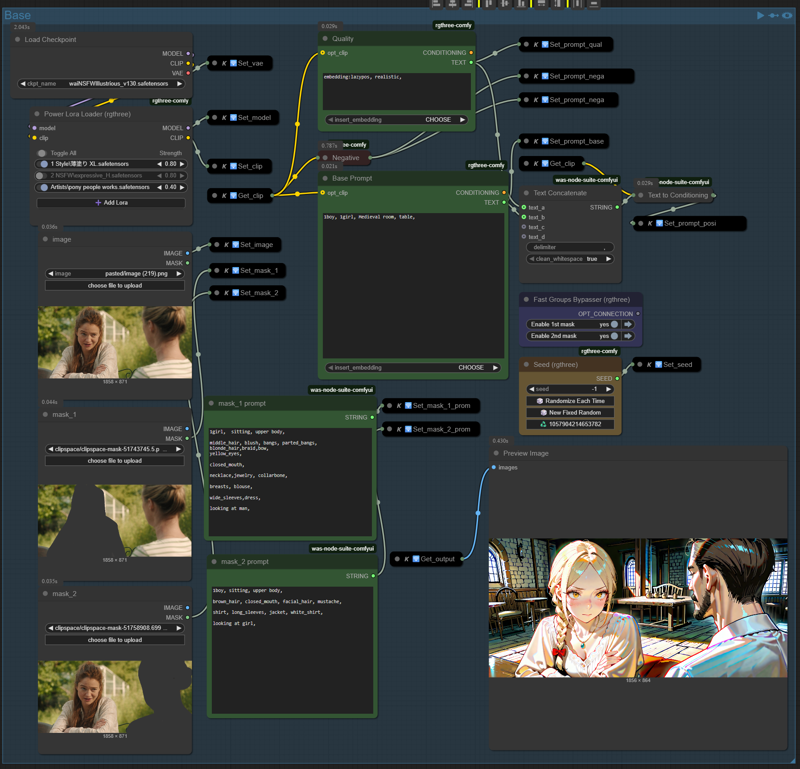This screenshot has height=769, width=800.
Task: Click the dice icon on New Fixed Random
Action: (544, 412)
